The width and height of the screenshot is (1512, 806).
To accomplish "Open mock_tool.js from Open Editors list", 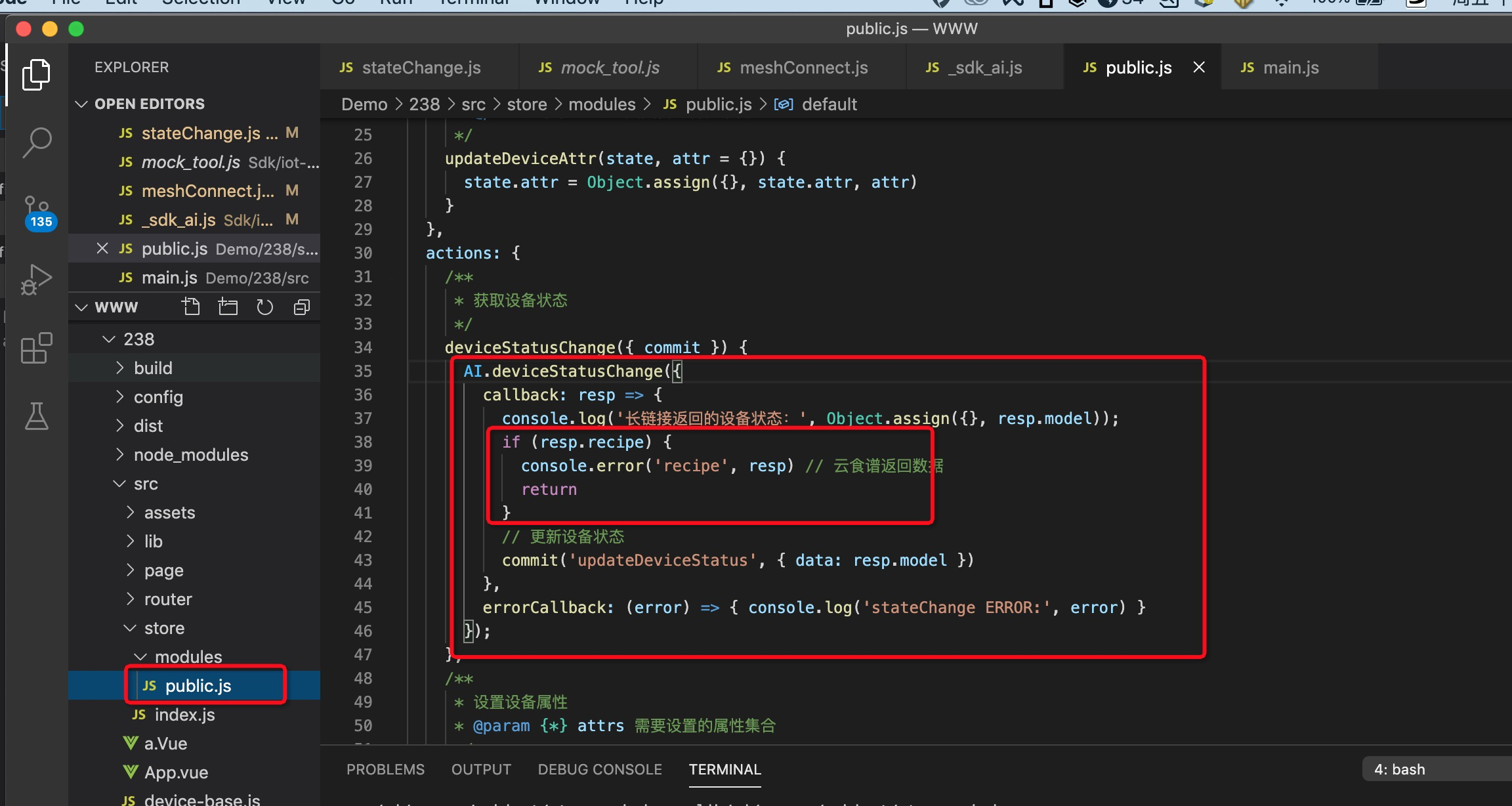I will (194, 162).
